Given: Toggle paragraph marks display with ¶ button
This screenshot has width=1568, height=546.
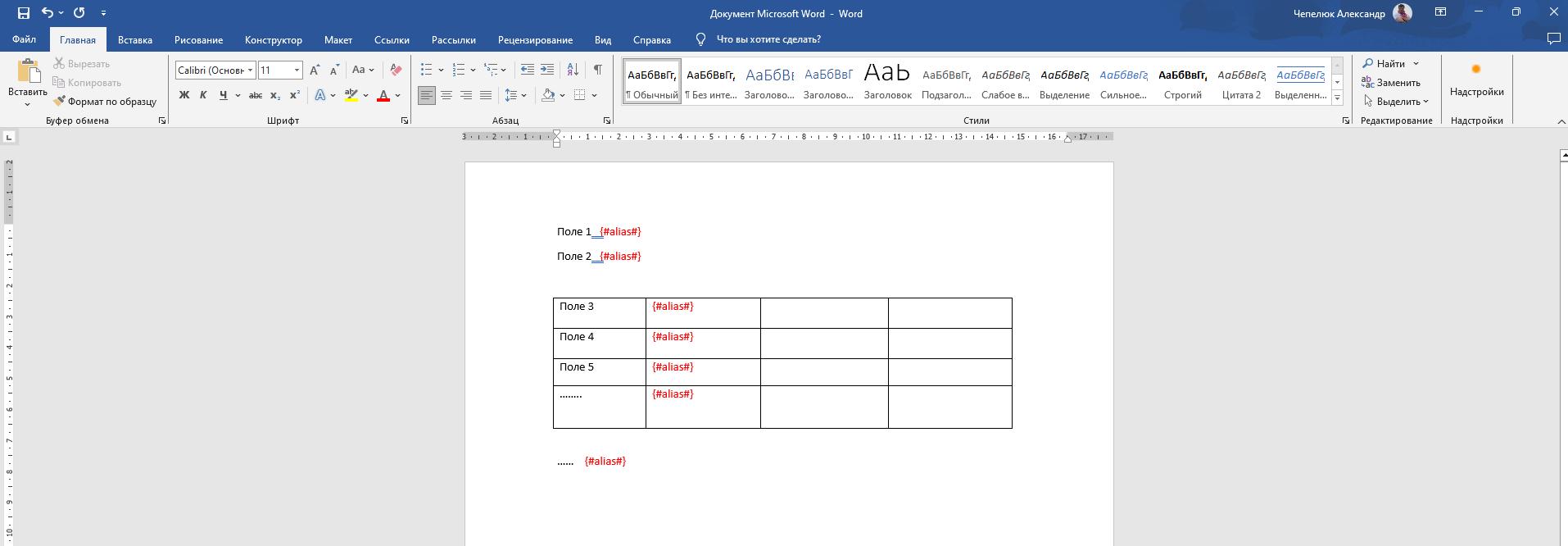Looking at the screenshot, I should click(x=598, y=70).
